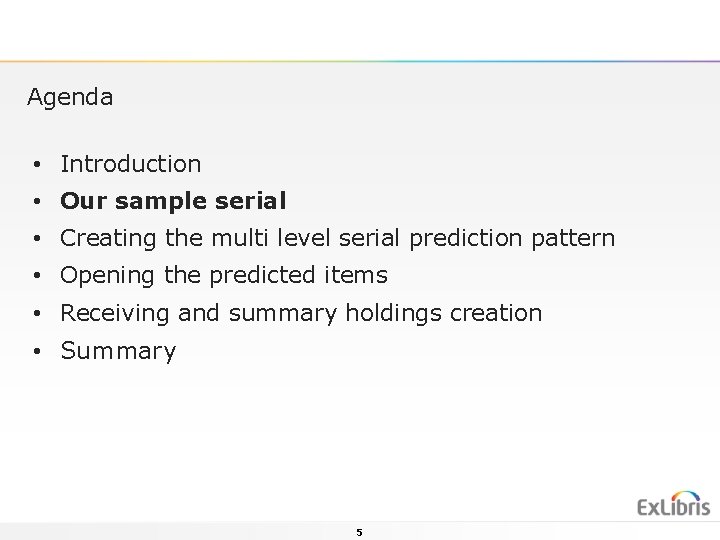The image size is (720, 540).
Task: Click the bullet beside Receiving and summary holdings
Action: point(35,314)
